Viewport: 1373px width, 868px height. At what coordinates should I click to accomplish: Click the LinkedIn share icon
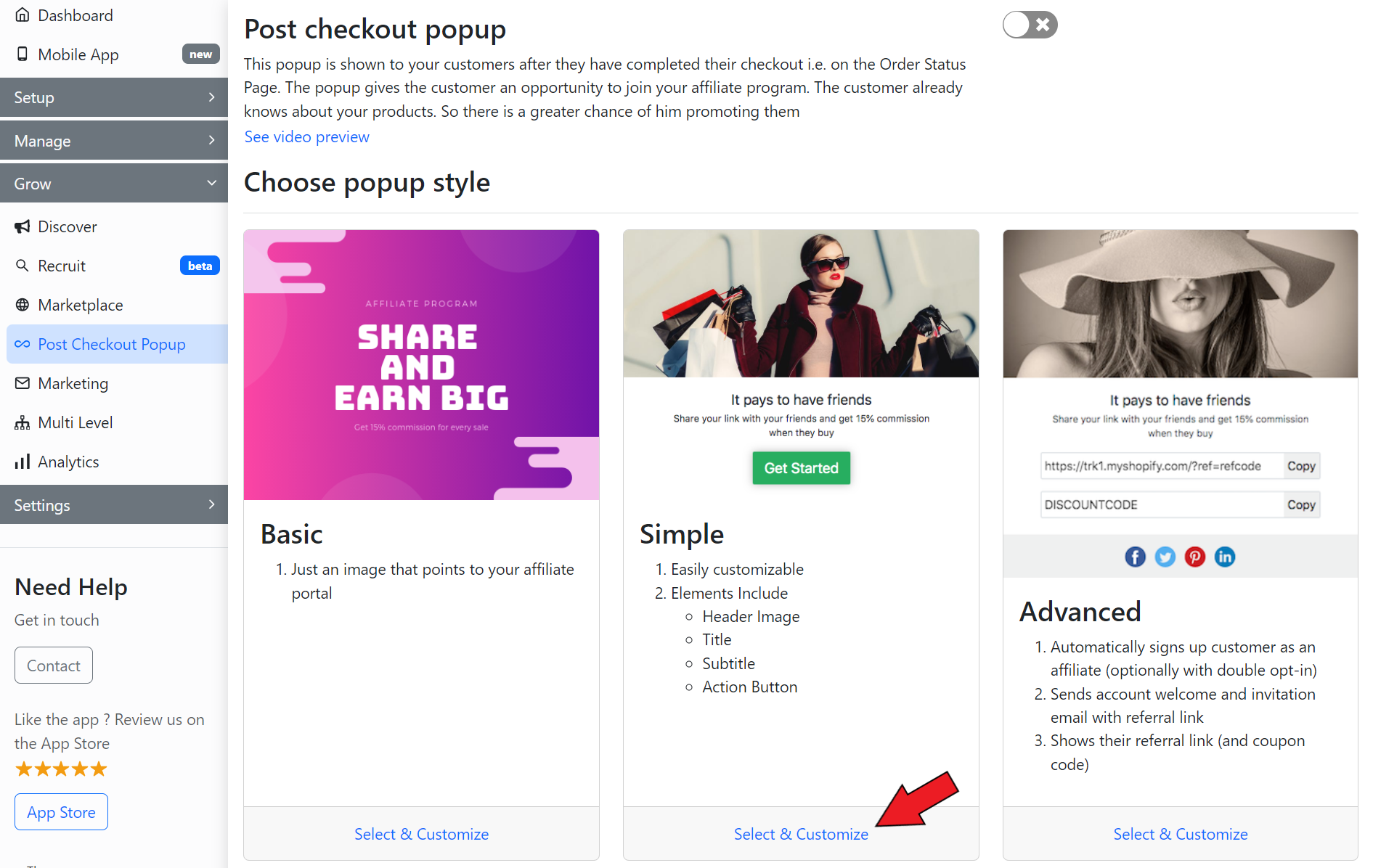coord(1224,557)
